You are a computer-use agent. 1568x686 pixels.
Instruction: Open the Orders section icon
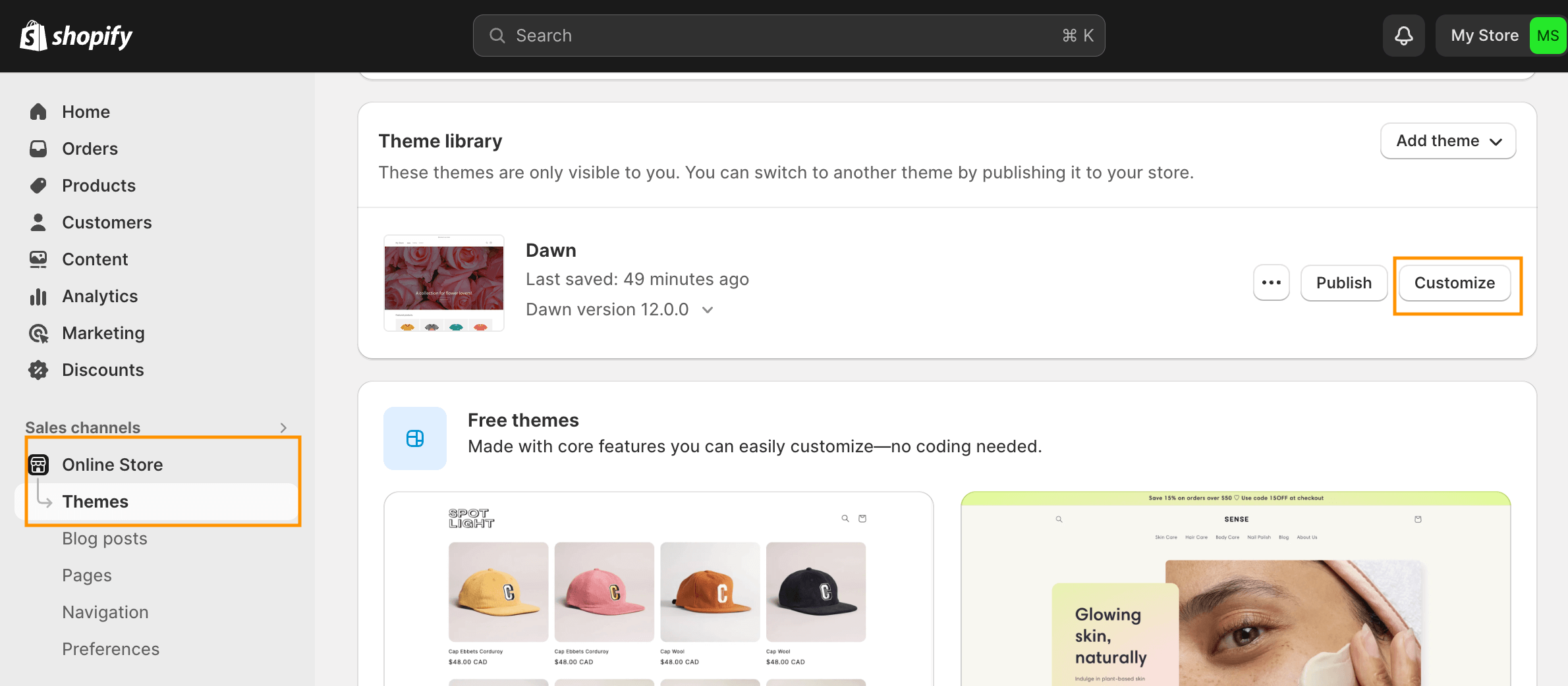click(x=38, y=148)
